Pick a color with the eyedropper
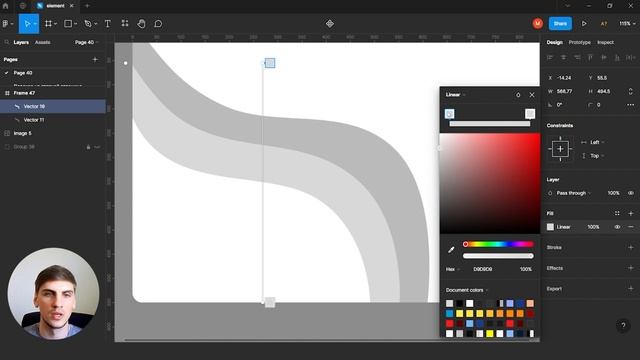Viewport: 640px width, 360px height. (x=451, y=249)
